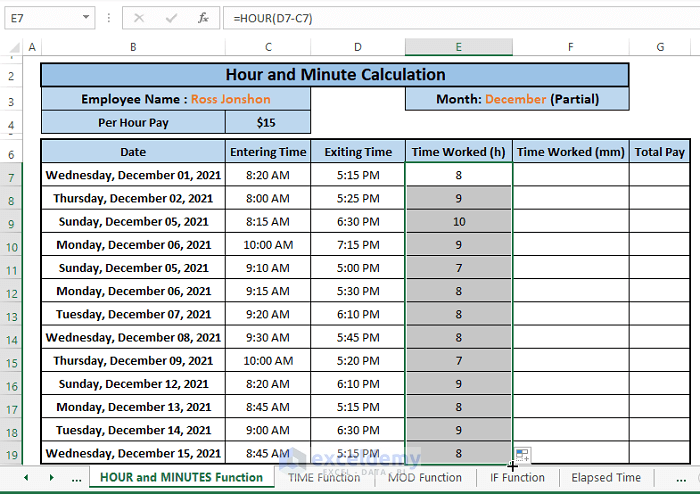Switch to the Elapsed Time sheet tab
Viewport: 700px width, 494px height.
606,477
